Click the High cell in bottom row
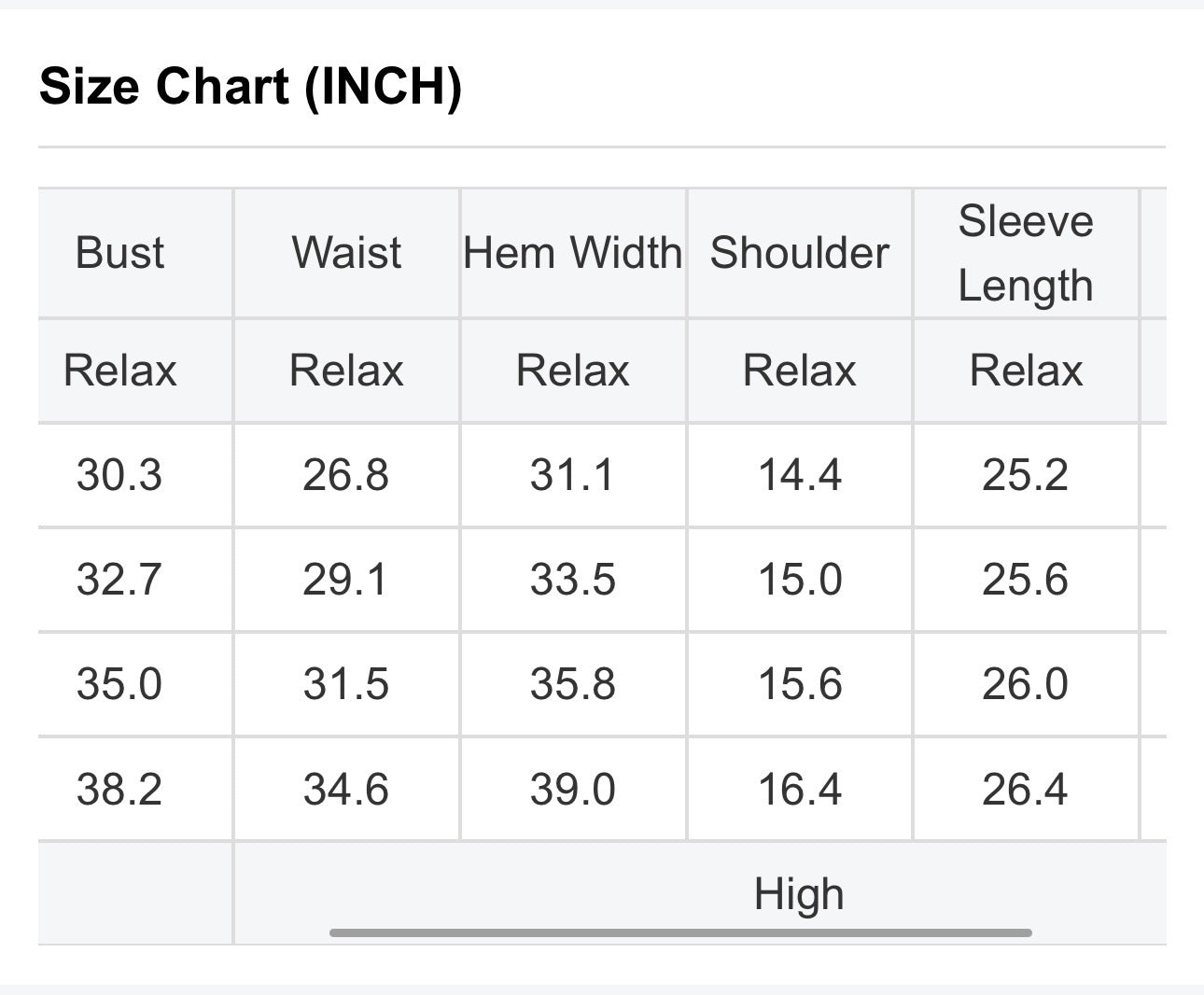This screenshot has width=1204, height=995. (800, 894)
